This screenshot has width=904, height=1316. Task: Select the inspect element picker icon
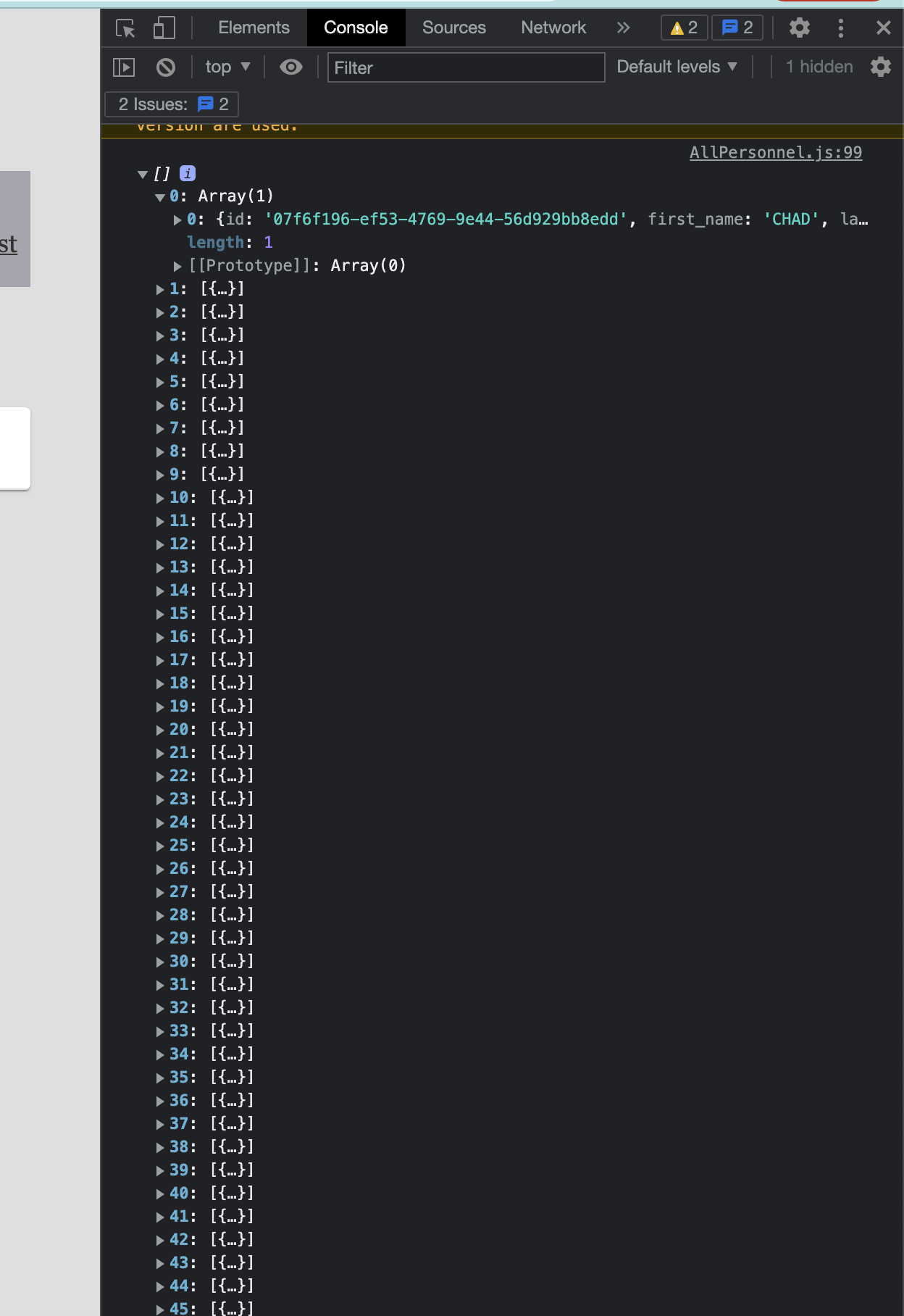pyautogui.click(x=125, y=28)
